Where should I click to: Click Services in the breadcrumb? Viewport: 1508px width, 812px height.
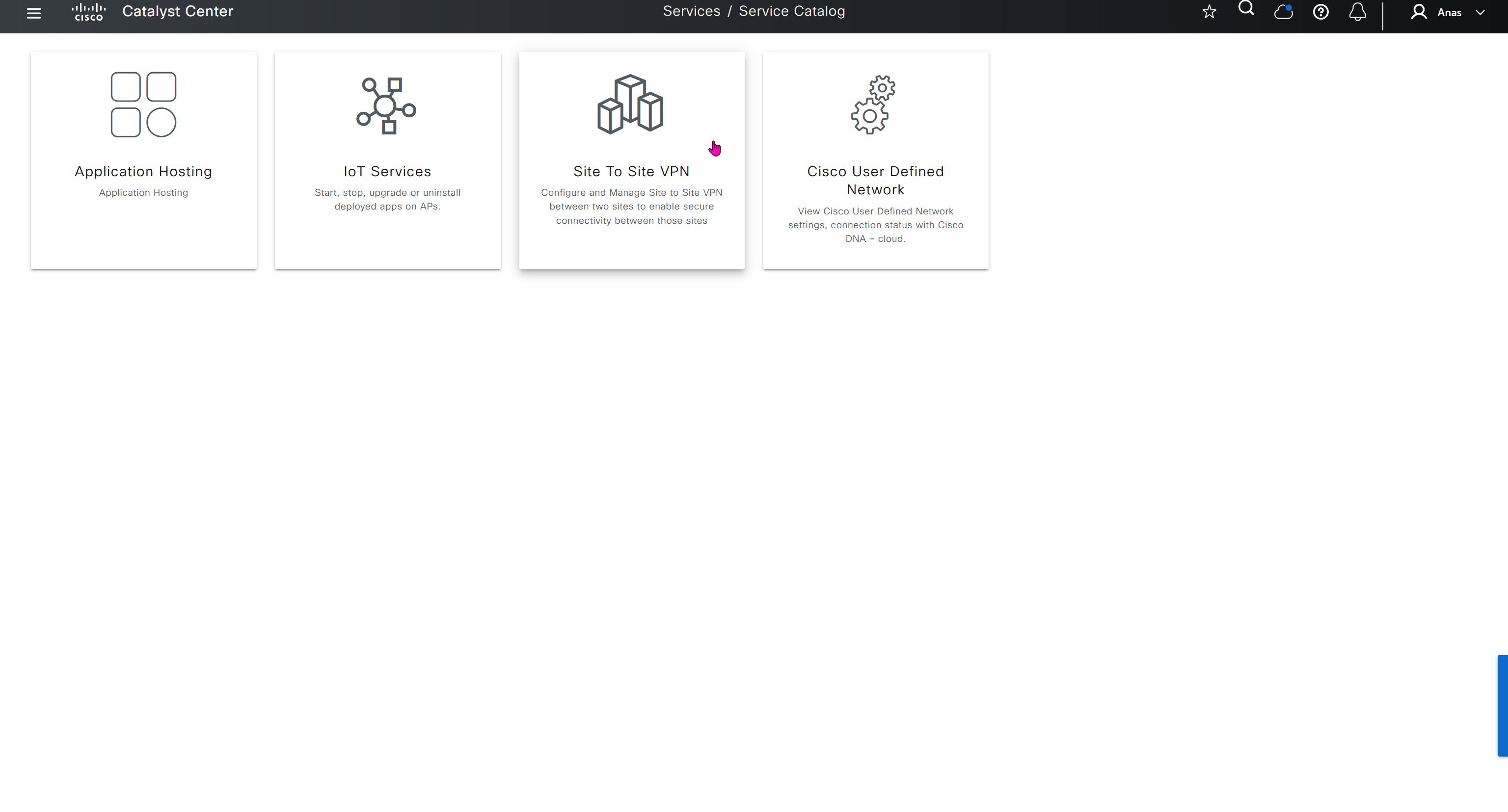coord(691,11)
